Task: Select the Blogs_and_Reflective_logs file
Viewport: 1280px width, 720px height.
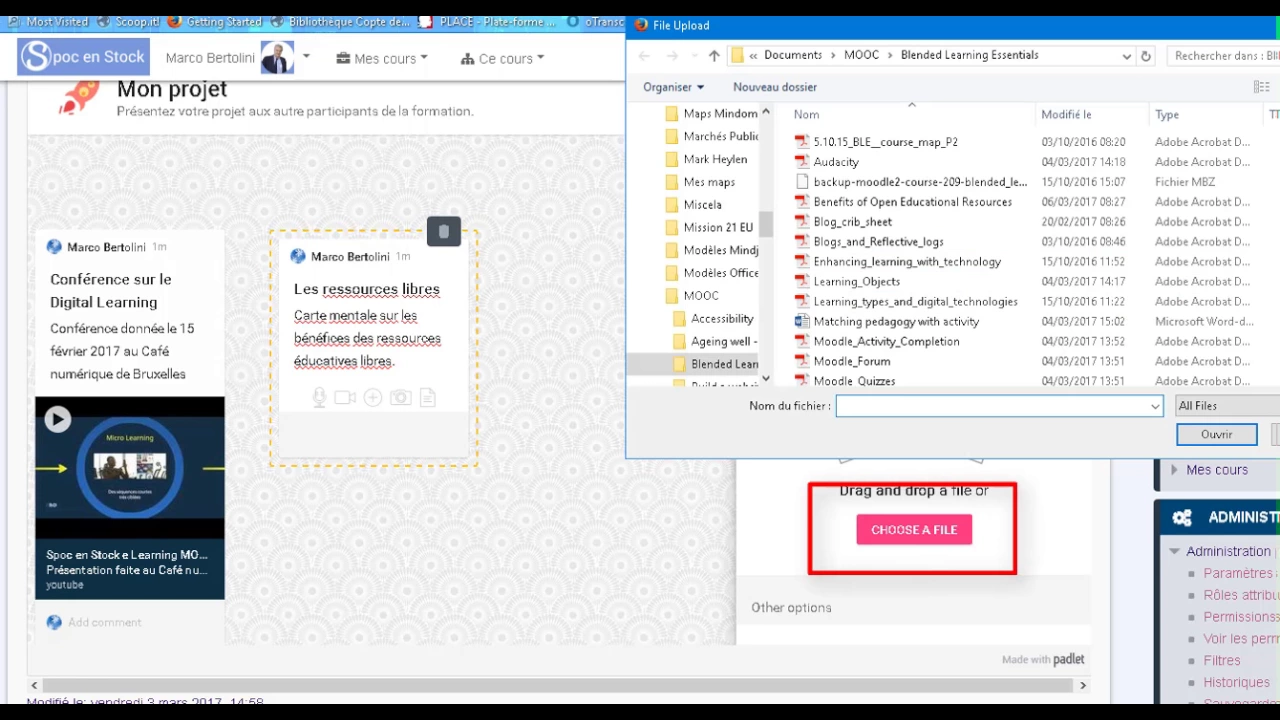Action: tap(878, 242)
